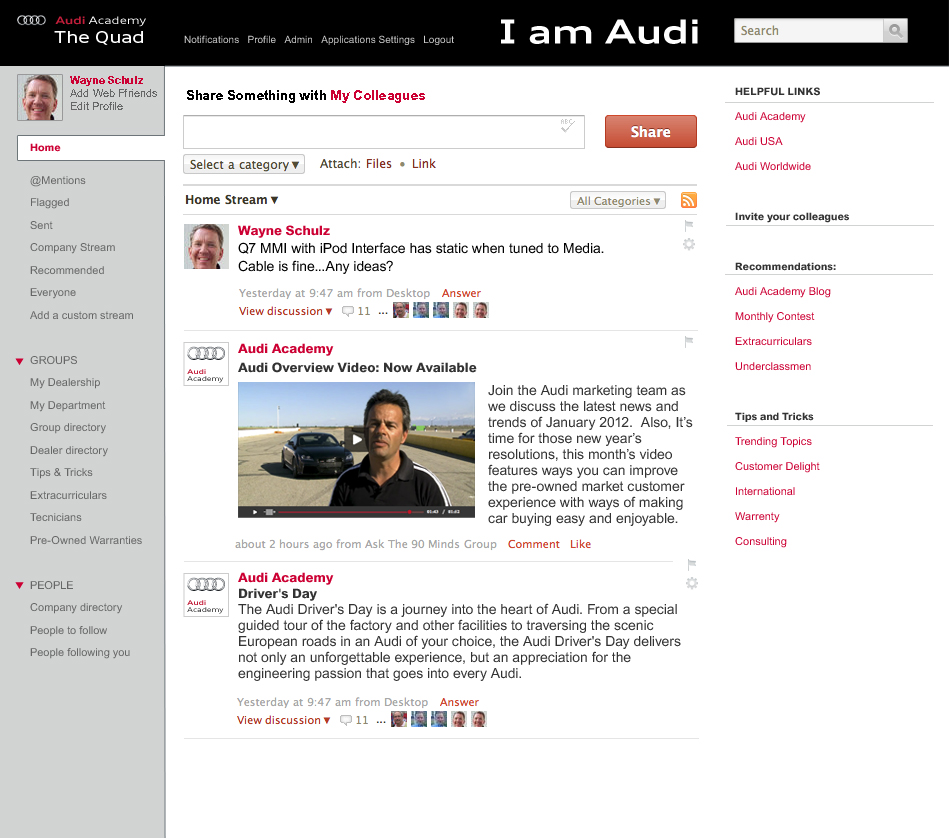Open Dealer directory in Groups
The image size is (949, 838).
(69, 450)
